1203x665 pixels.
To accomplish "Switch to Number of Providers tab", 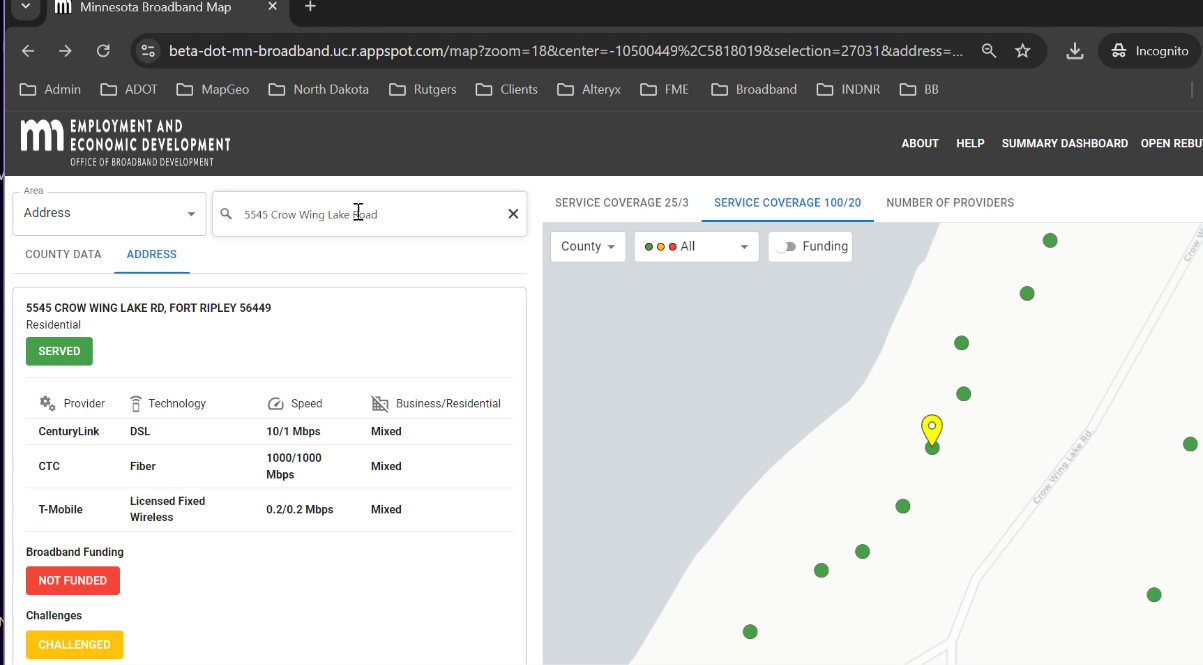I will [x=949, y=203].
